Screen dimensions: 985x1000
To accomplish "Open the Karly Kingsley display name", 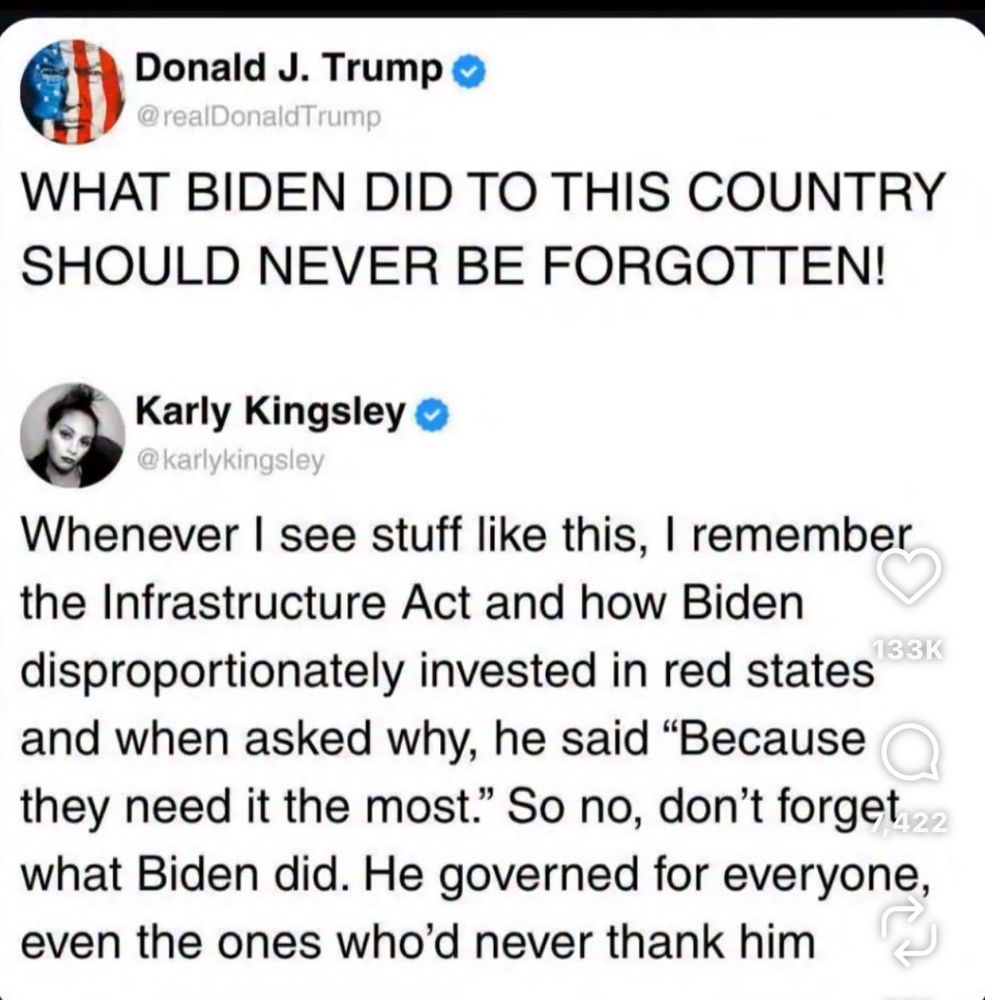I will click(270, 412).
